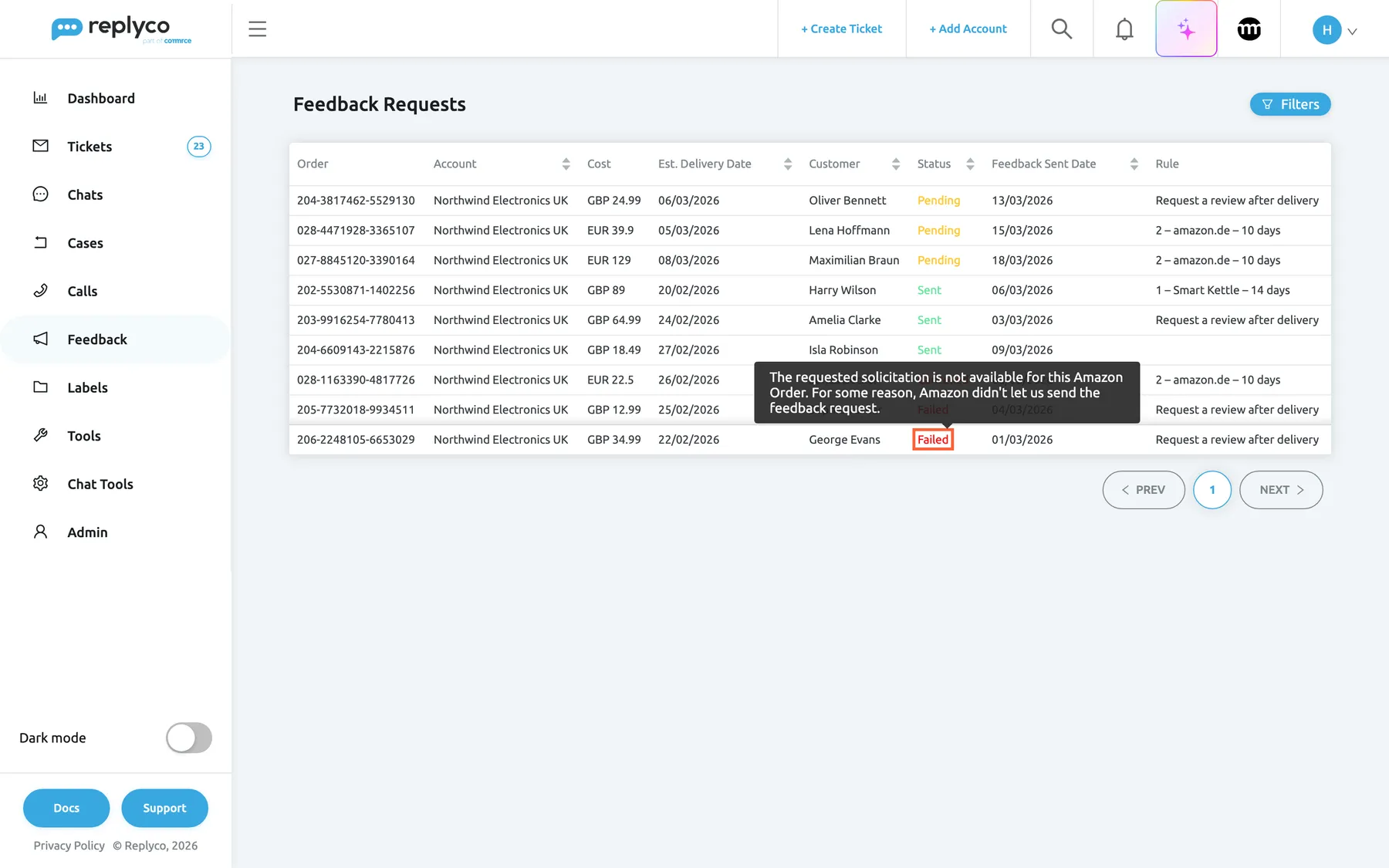Viewport: 1389px width, 868px height.
Task: Sort by the Status column arrows
Action: point(970,164)
